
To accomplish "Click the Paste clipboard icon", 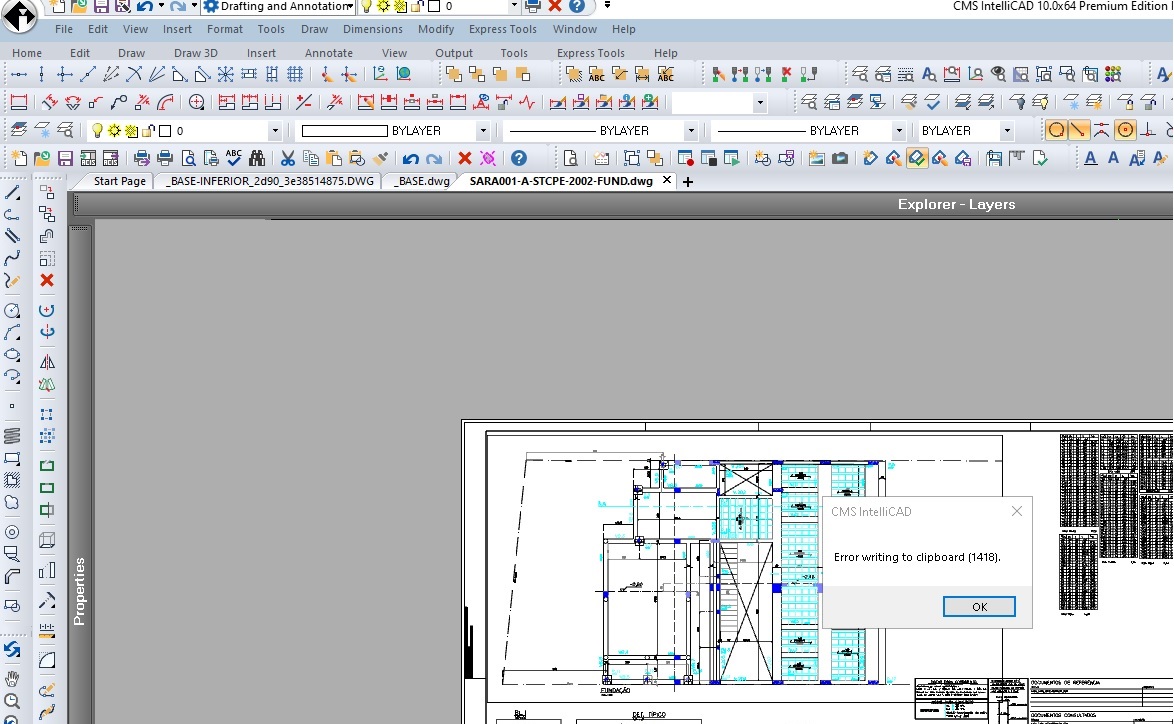I will point(334,158).
